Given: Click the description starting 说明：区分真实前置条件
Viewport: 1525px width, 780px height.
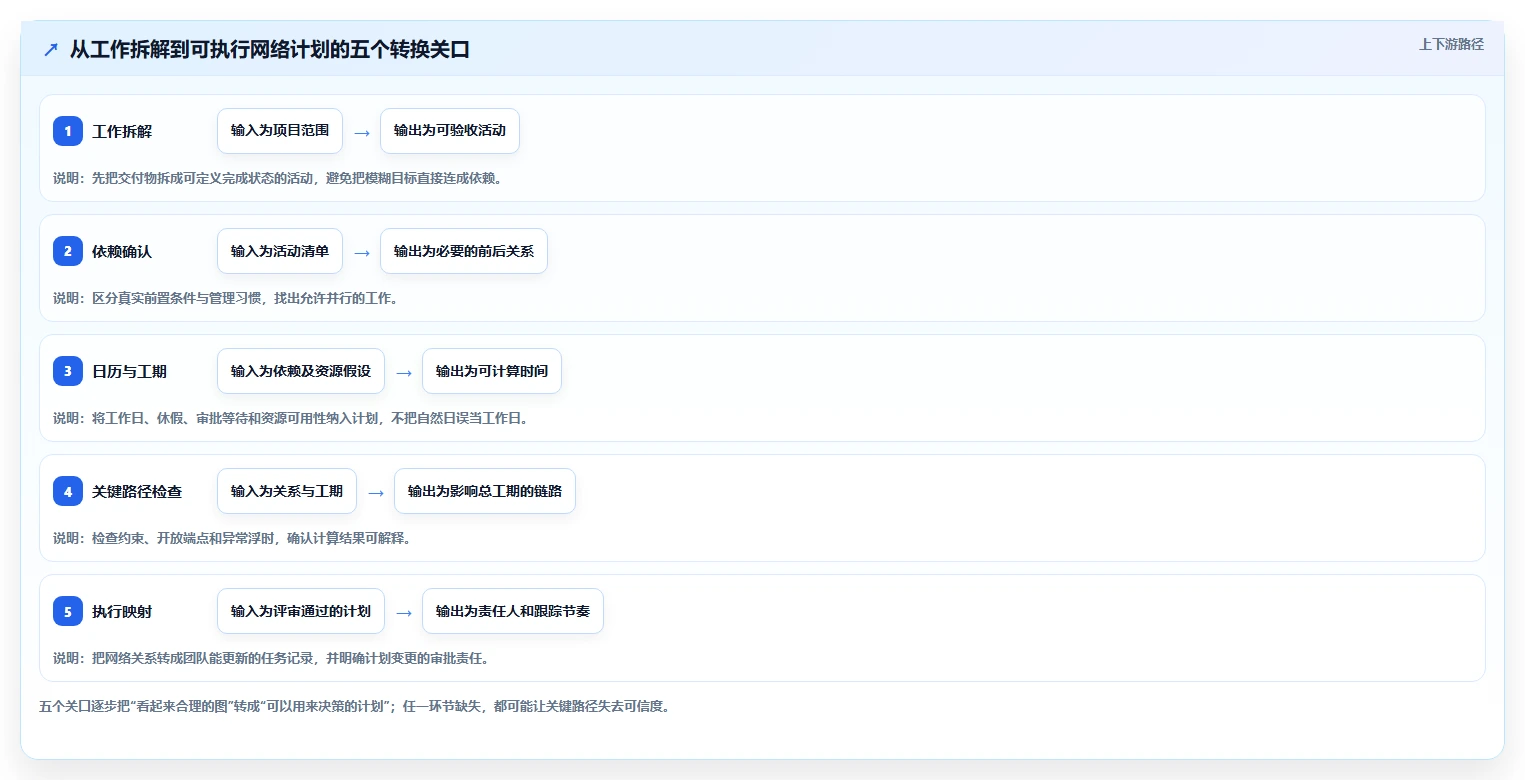Looking at the screenshot, I should tap(225, 298).
